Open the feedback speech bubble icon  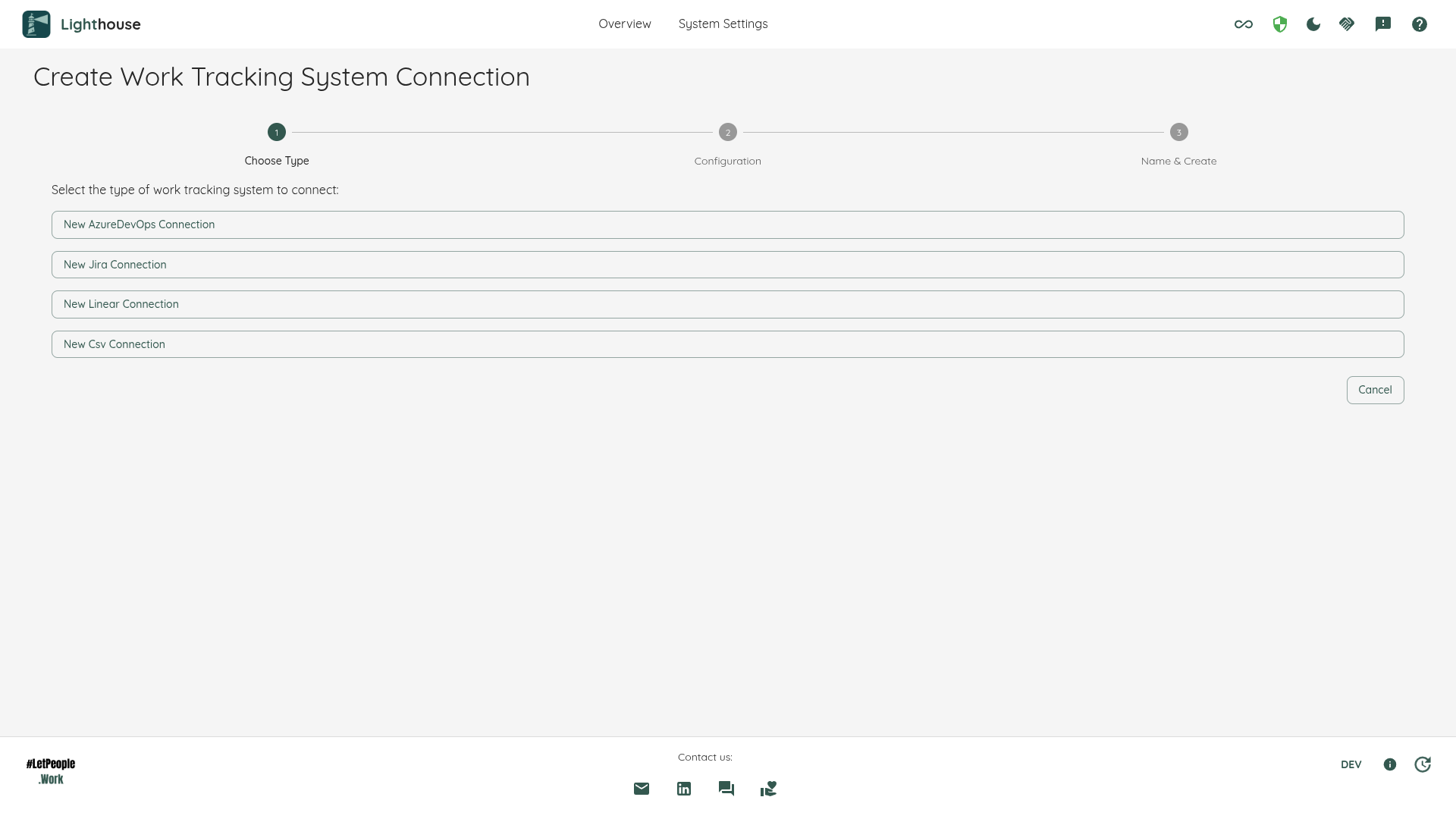tap(1383, 24)
